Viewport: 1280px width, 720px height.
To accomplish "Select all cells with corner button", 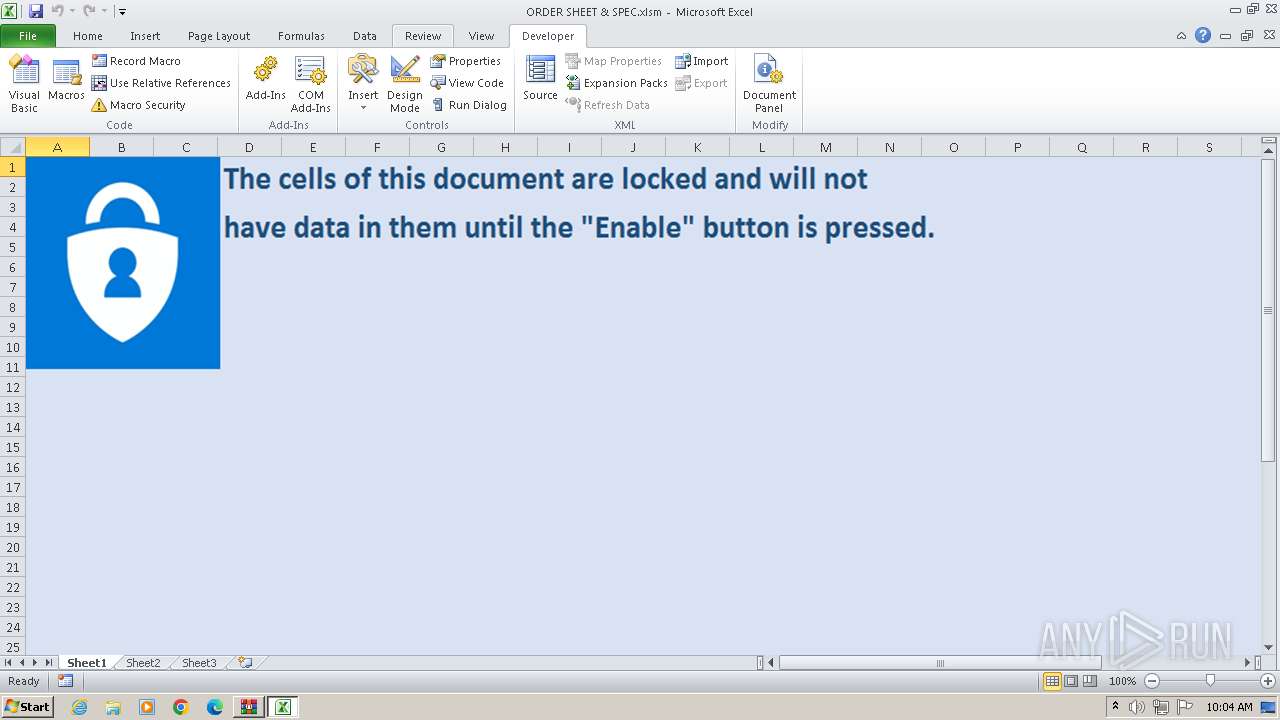I will (x=13, y=147).
